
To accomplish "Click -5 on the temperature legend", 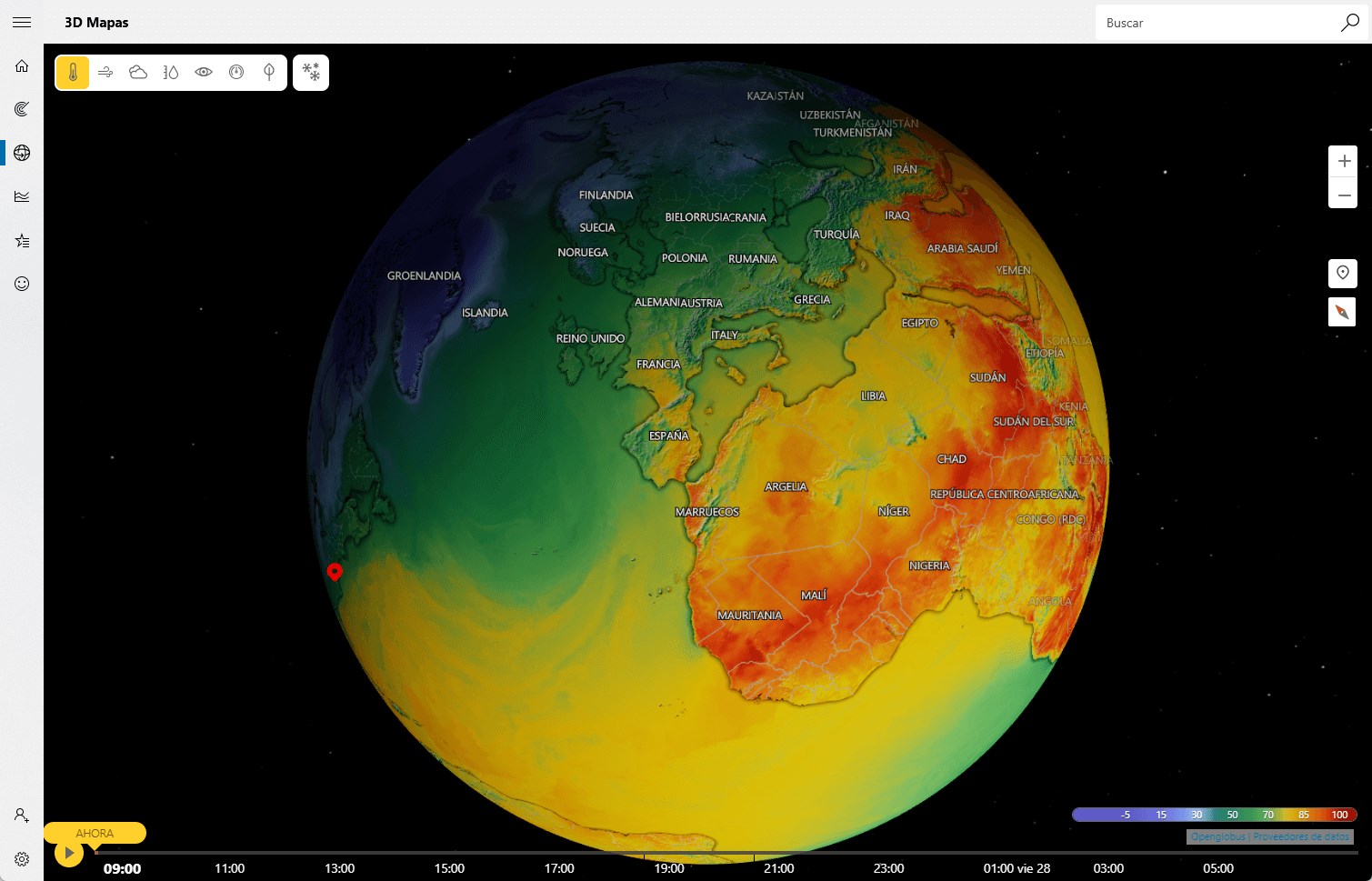I will pyautogui.click(x=1125, y=815).
